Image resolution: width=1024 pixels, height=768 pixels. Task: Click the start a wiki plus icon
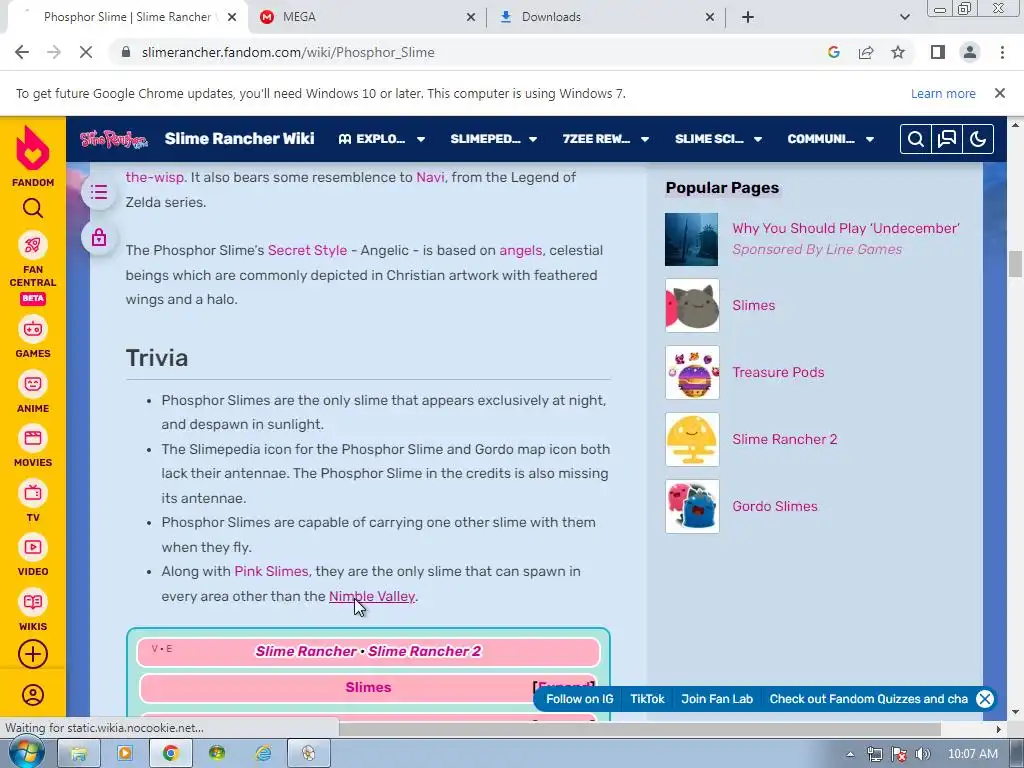click(33, 654)
